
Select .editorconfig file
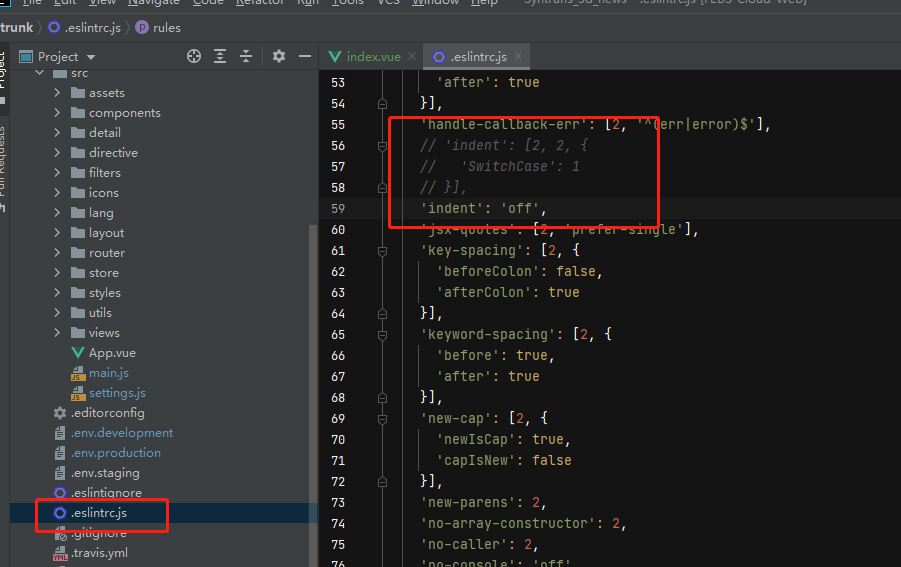coord(107,413)
